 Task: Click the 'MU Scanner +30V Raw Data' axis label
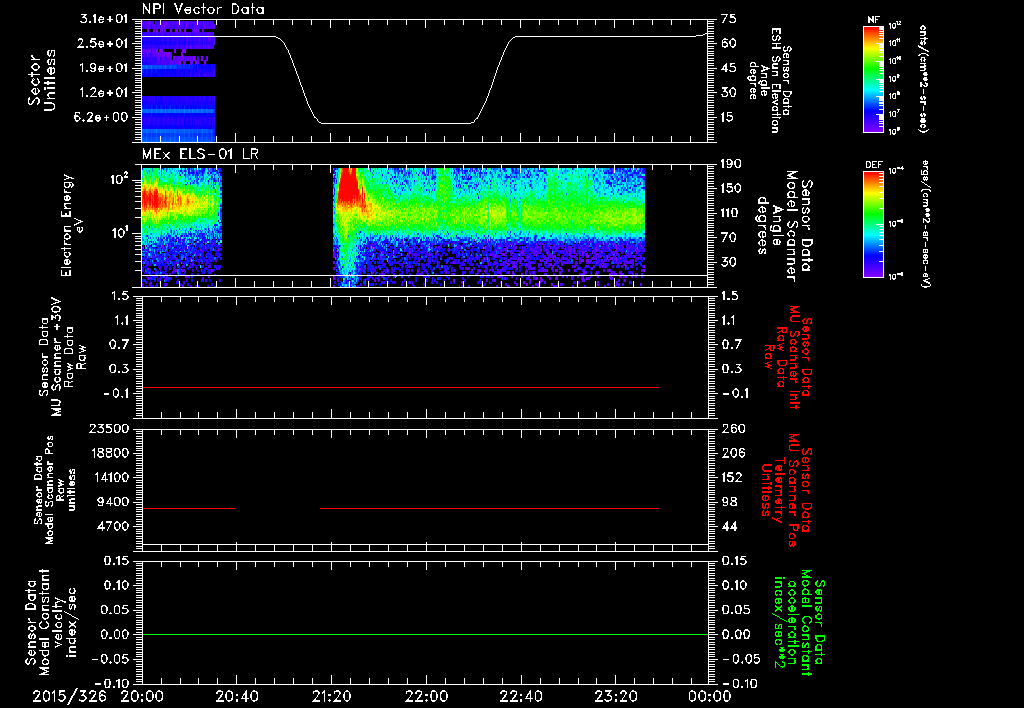[x=63, y=357]
